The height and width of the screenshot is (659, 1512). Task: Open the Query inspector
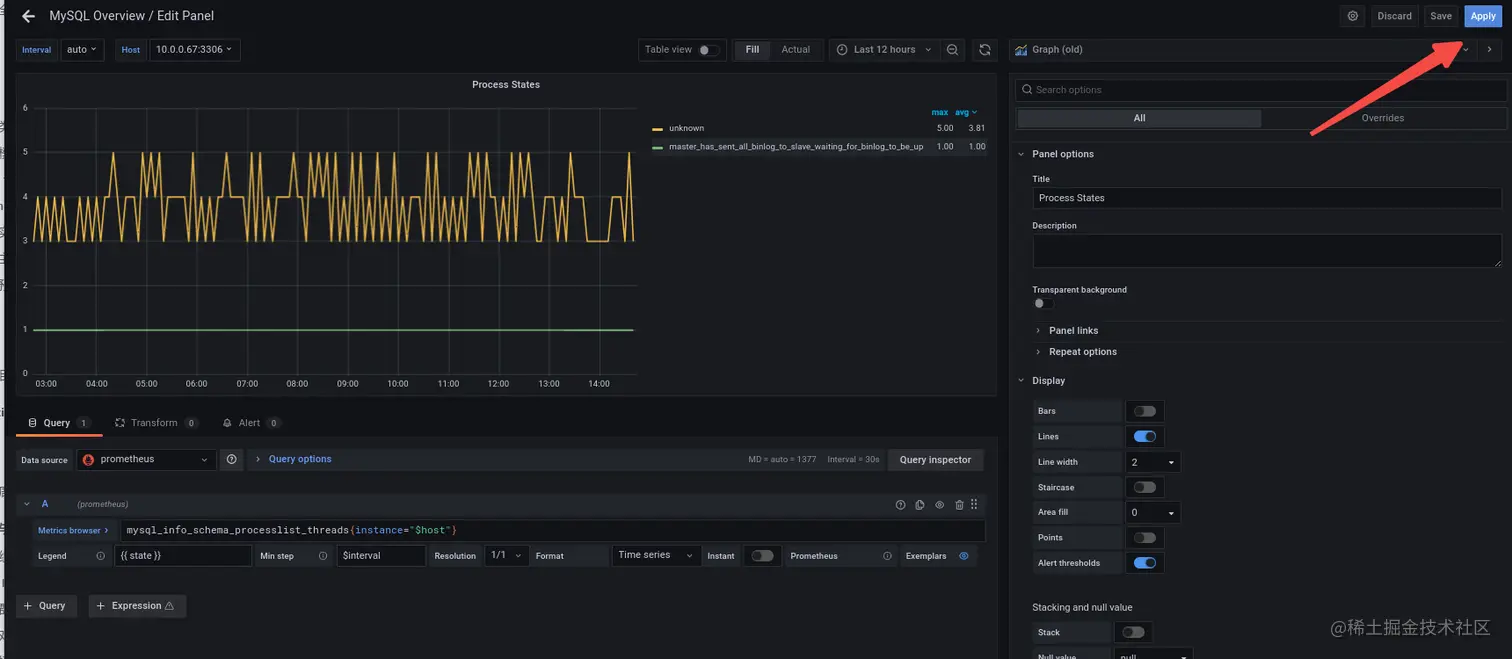pos(935,460)
